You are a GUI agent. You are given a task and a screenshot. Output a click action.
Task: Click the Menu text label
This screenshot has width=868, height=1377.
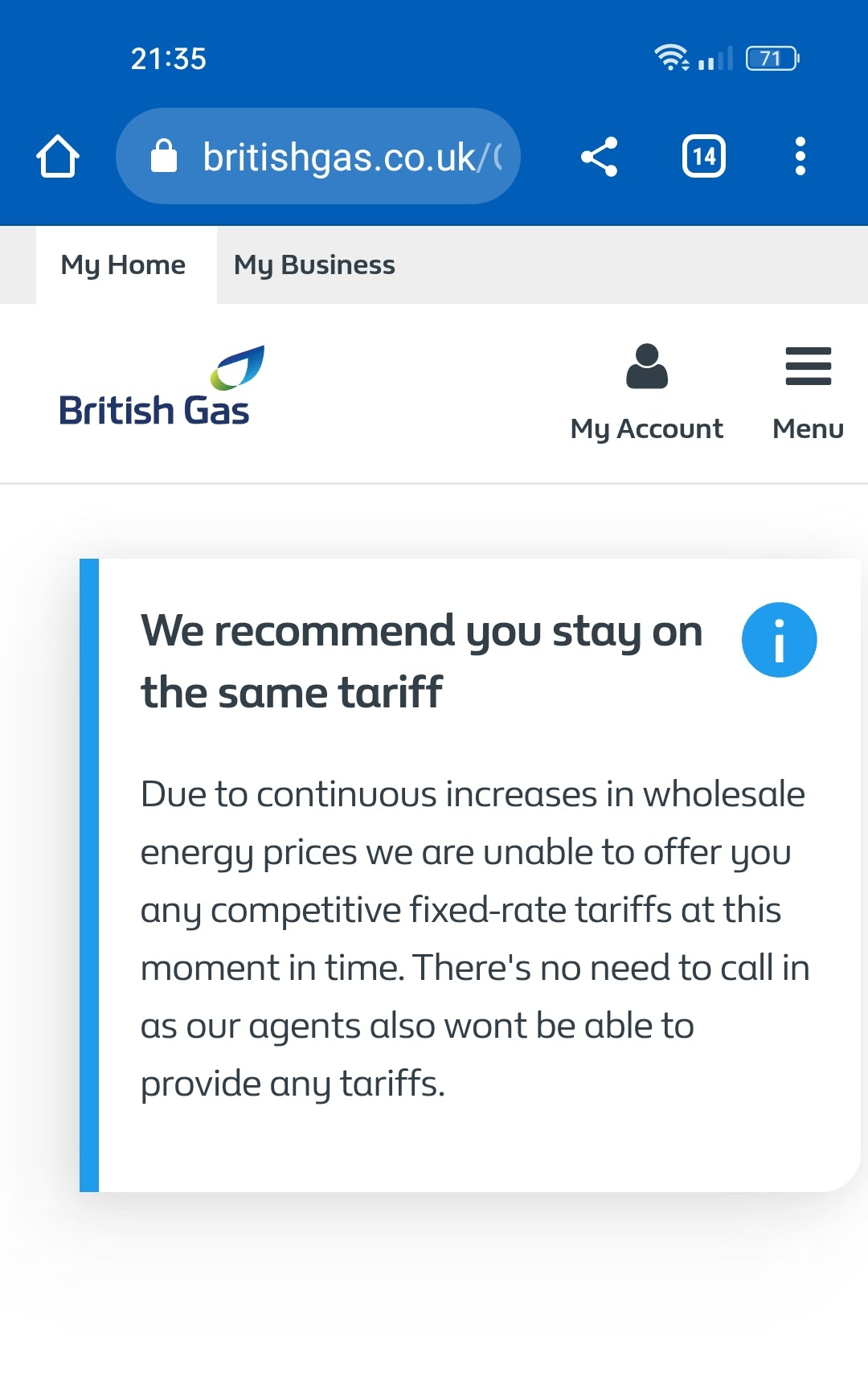tap(809, 429)
